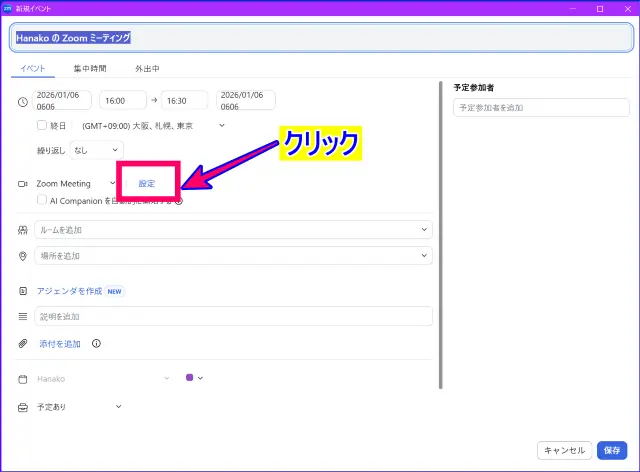Click the paperclip attachment icon
This screenshot has height=472, width=640.
(x=23, y=343)
